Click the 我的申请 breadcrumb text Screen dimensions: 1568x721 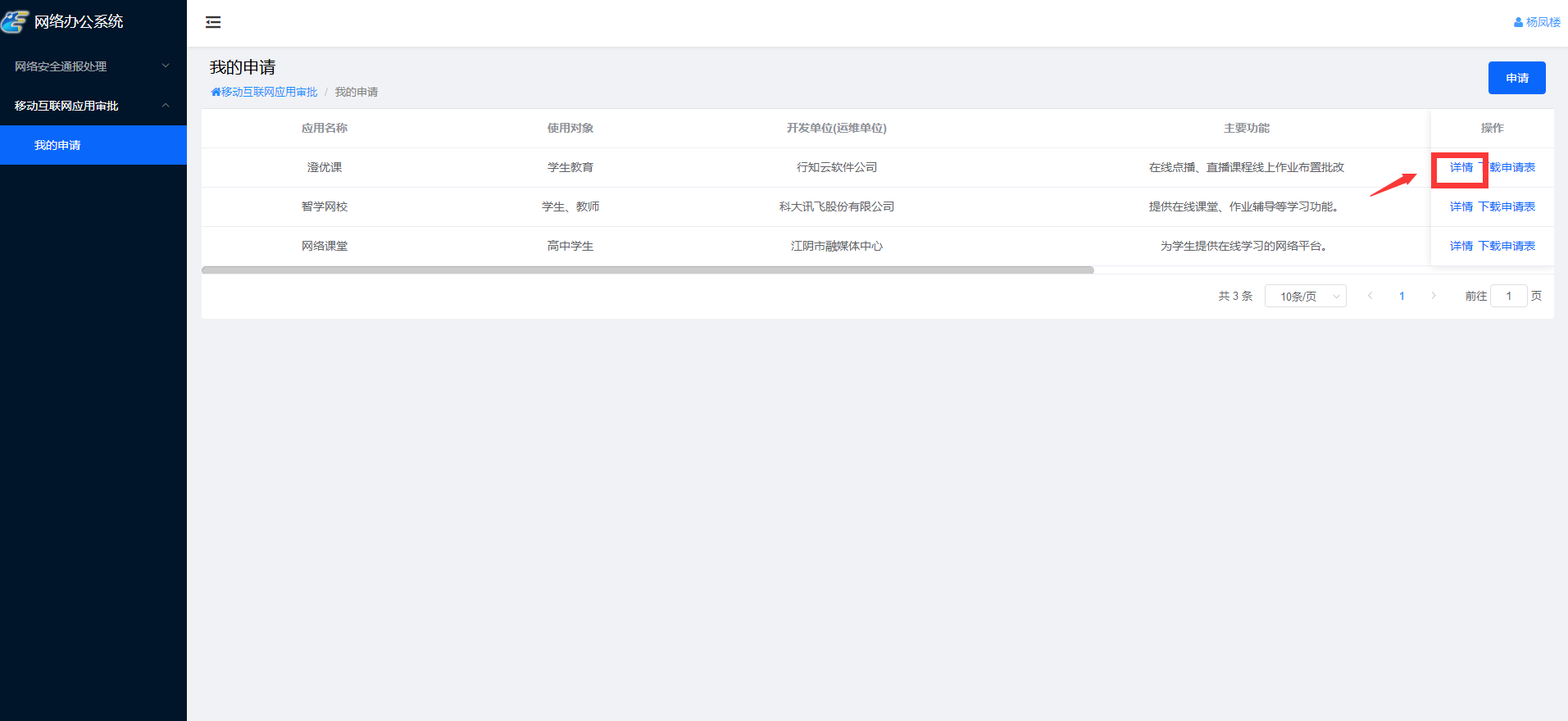(x=357, y=92)
